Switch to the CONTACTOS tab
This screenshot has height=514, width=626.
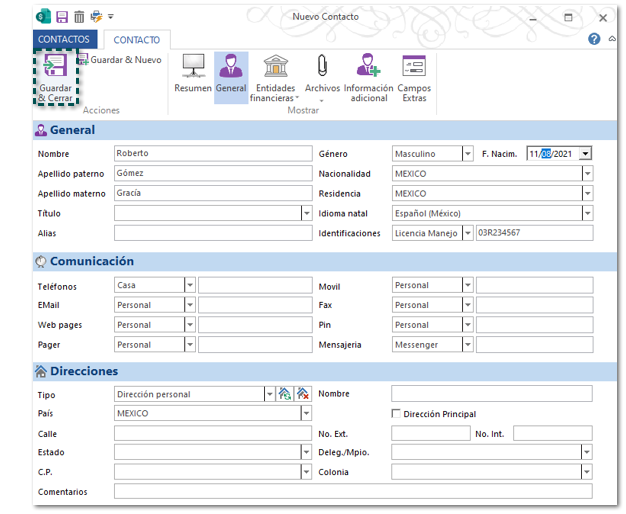click(x=64, y=40)
